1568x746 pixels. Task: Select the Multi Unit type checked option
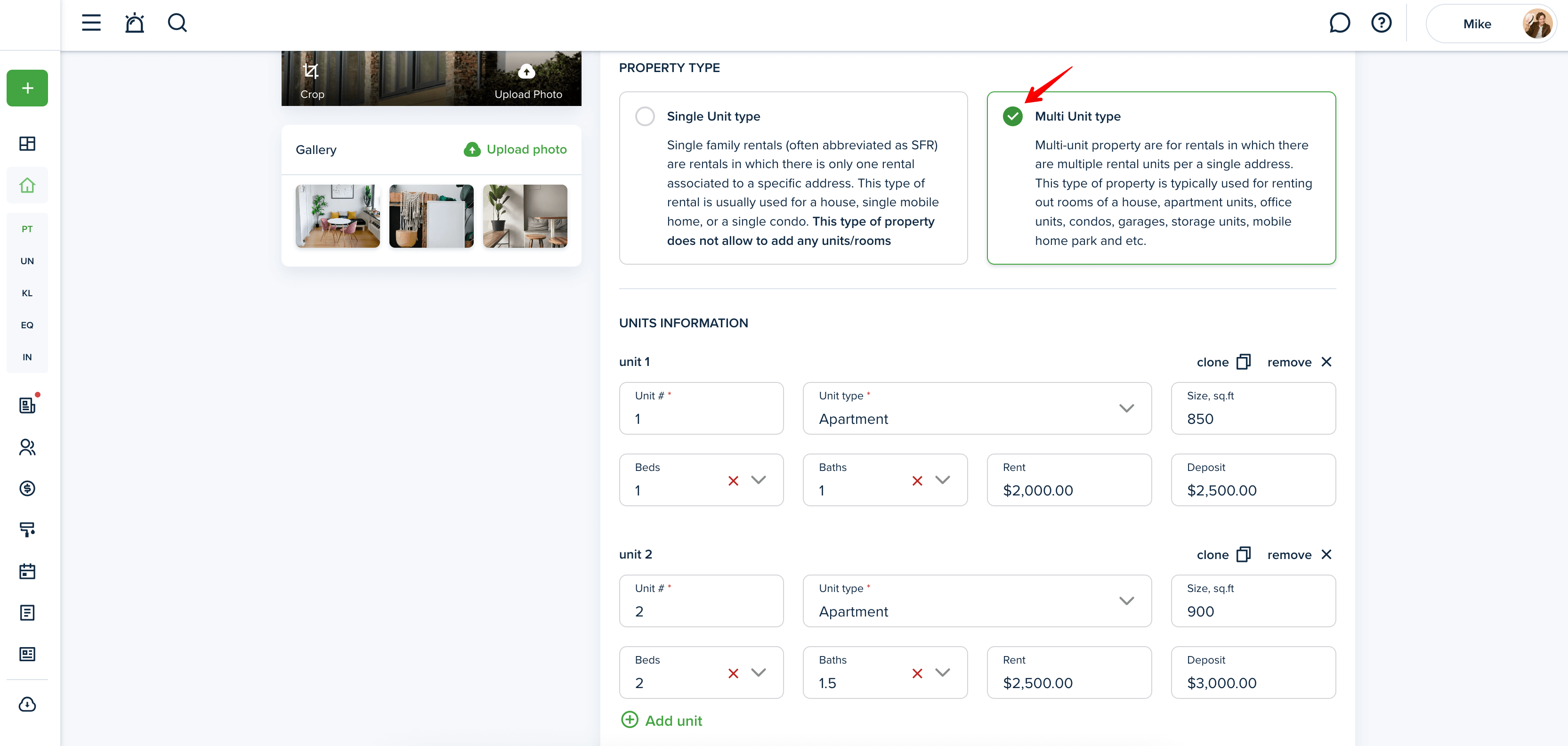click(x=1013, y=116)
